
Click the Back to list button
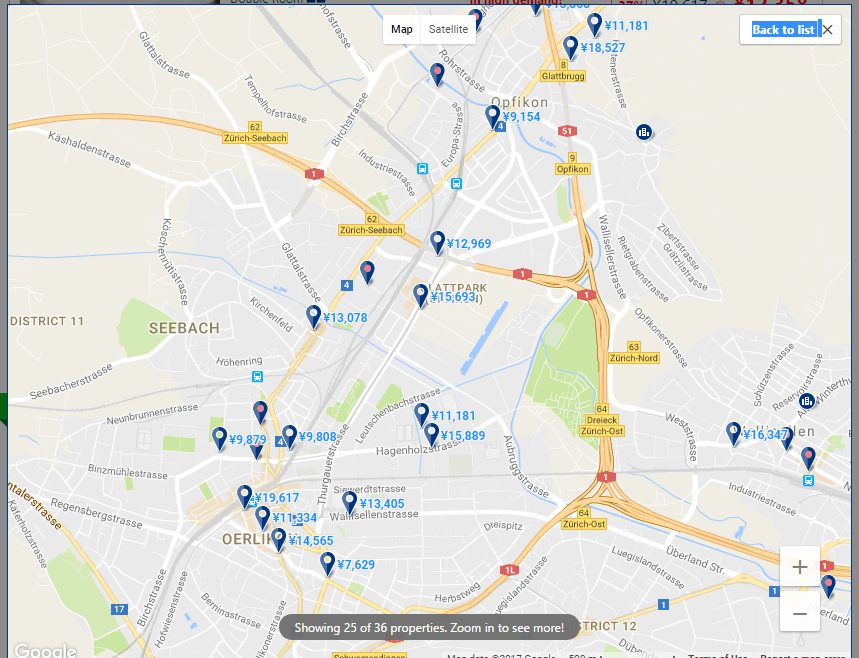click(x=783, y=30)
